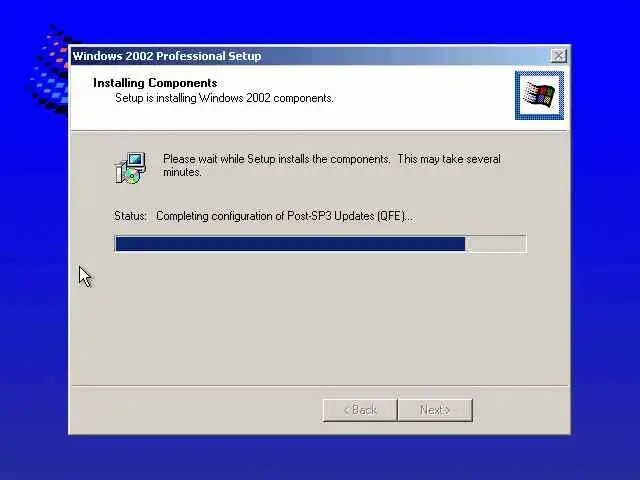Click the Windows flag logo in header

(x=539, y=96)
